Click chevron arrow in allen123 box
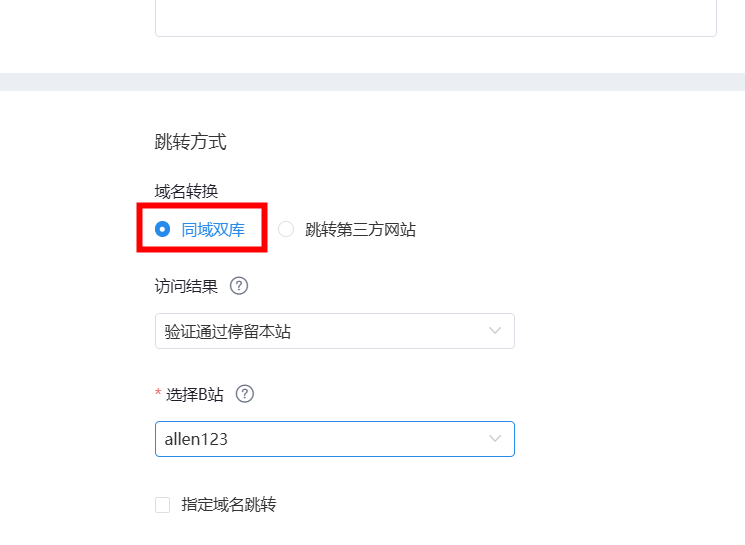745x545 pixels. click(495, 439)
